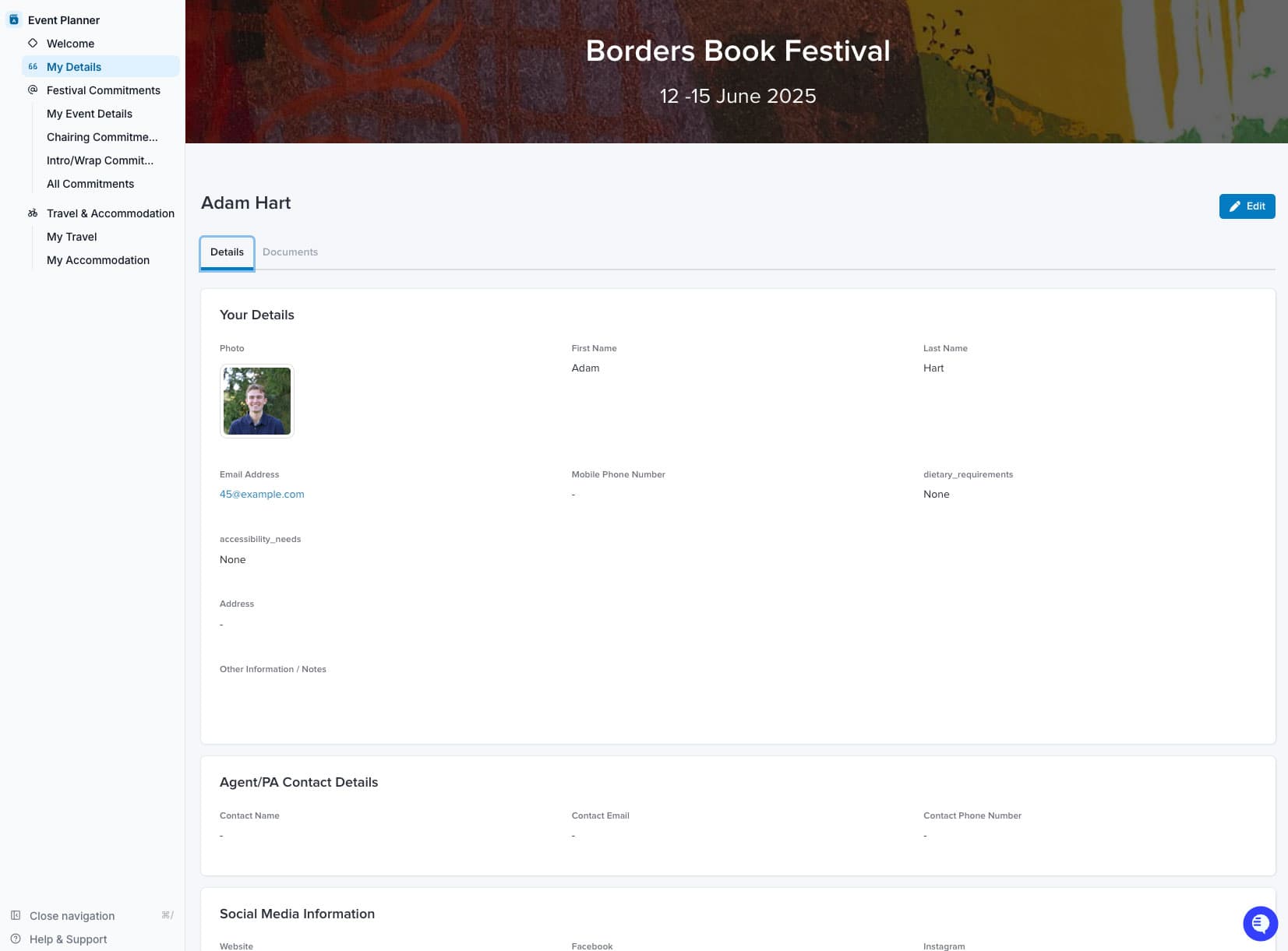Screen dimensions: 1288x951
Task: Open Festival Commitments section
Action: [101, 90]
